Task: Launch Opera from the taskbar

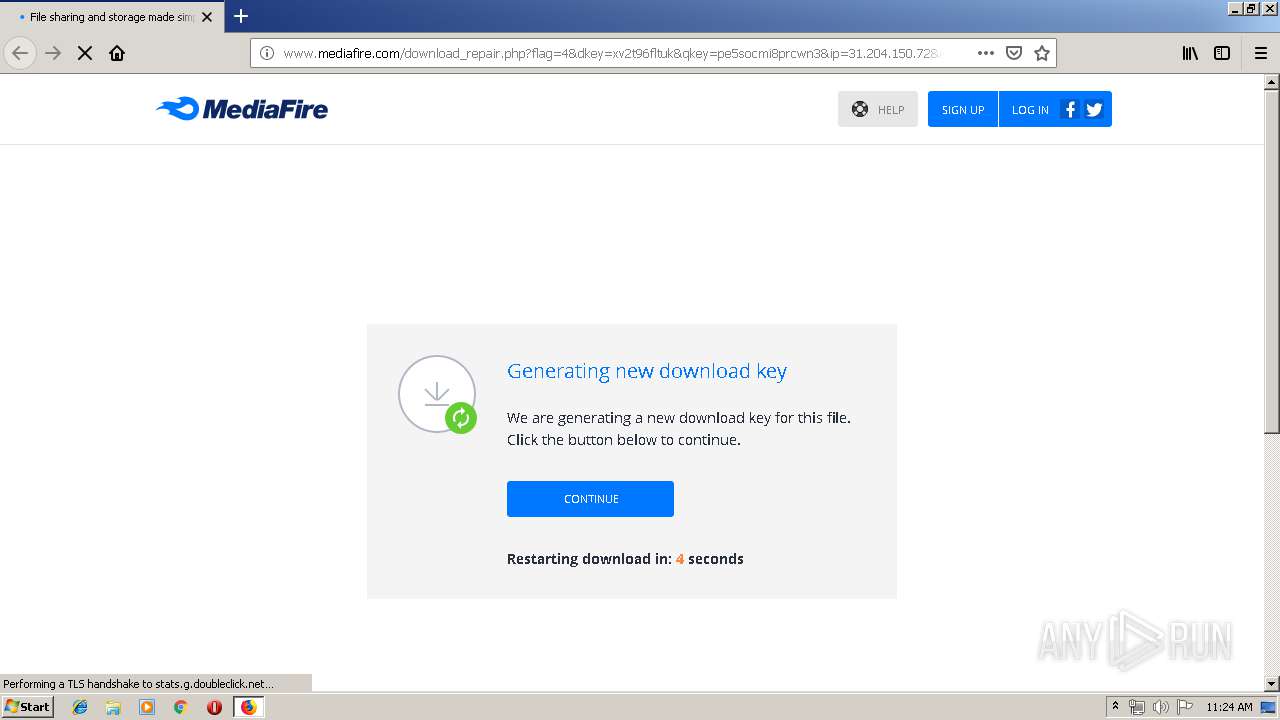Action: click(x=214, y=707)
